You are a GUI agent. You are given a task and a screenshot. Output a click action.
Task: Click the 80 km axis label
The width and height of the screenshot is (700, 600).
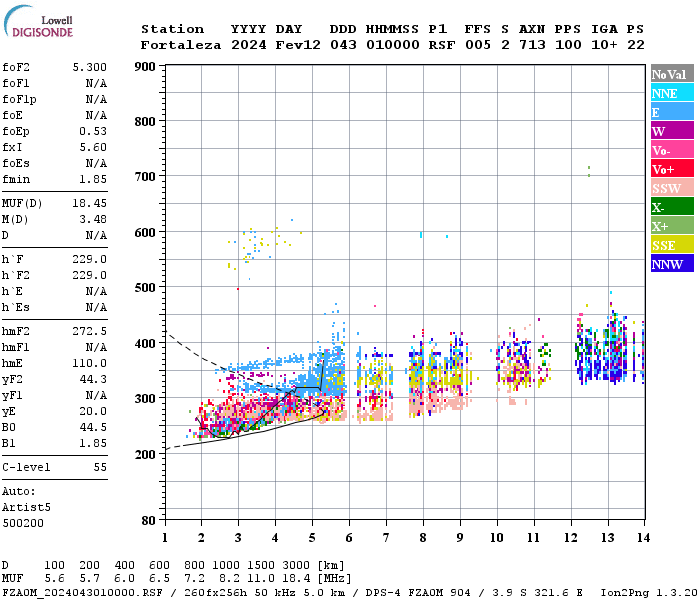click(x=149, y=520)
